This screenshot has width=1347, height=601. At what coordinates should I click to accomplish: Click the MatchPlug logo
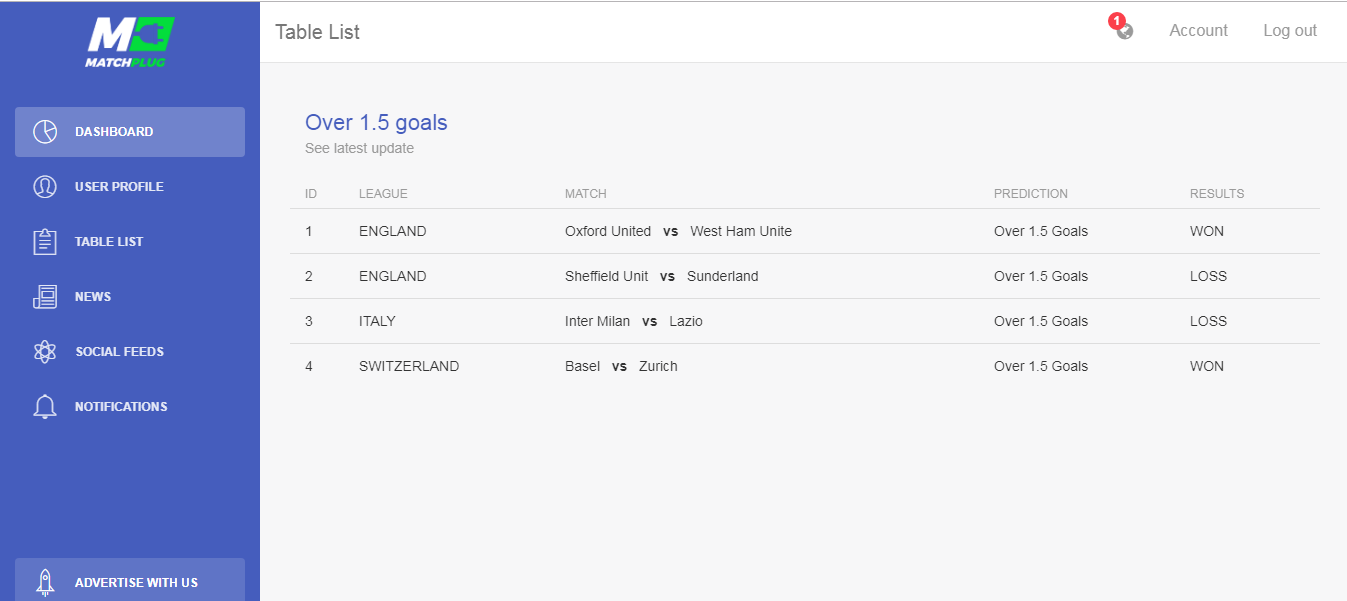(129, 42)
